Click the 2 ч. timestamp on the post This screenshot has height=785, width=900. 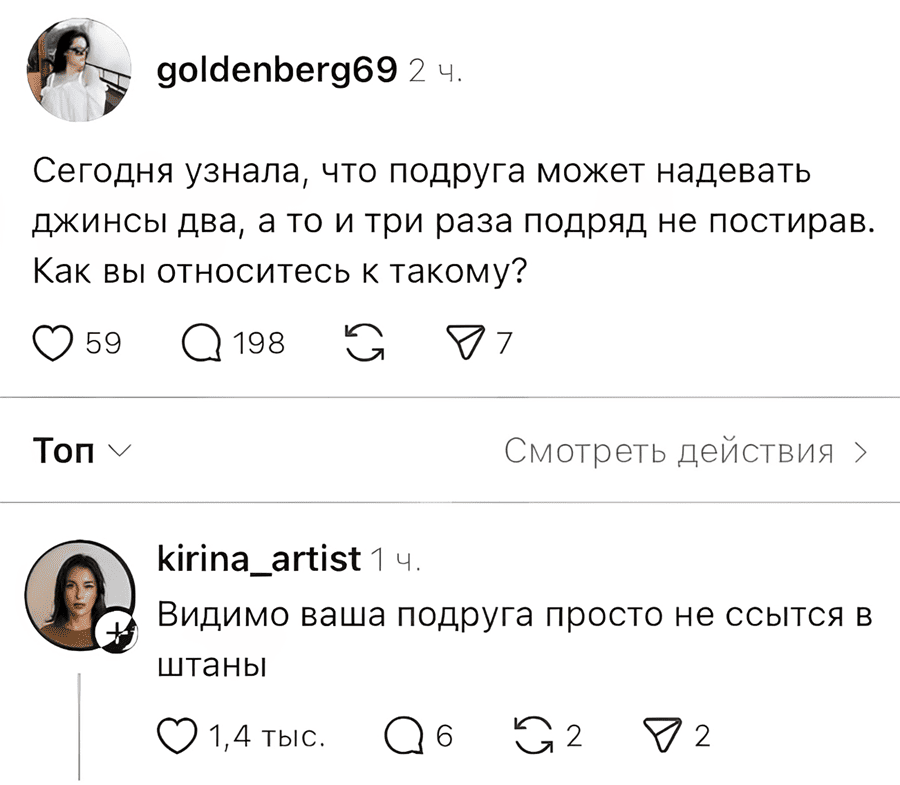pyautogui.click(x=434, y=70)
